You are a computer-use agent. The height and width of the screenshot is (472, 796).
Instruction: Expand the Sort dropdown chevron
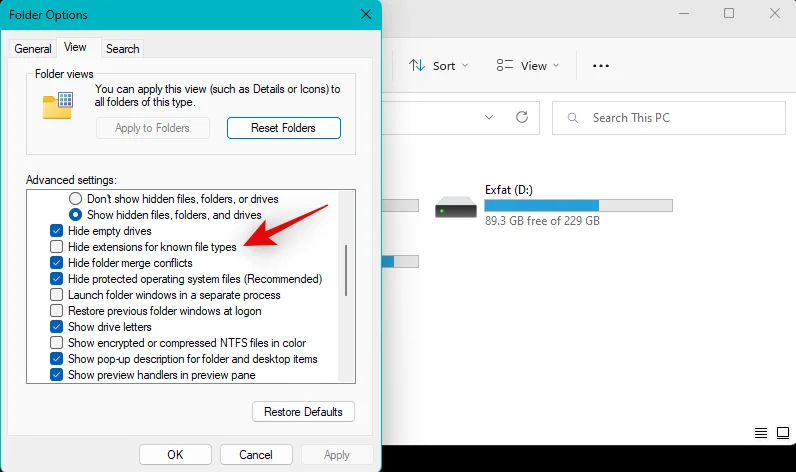point(465,65)
